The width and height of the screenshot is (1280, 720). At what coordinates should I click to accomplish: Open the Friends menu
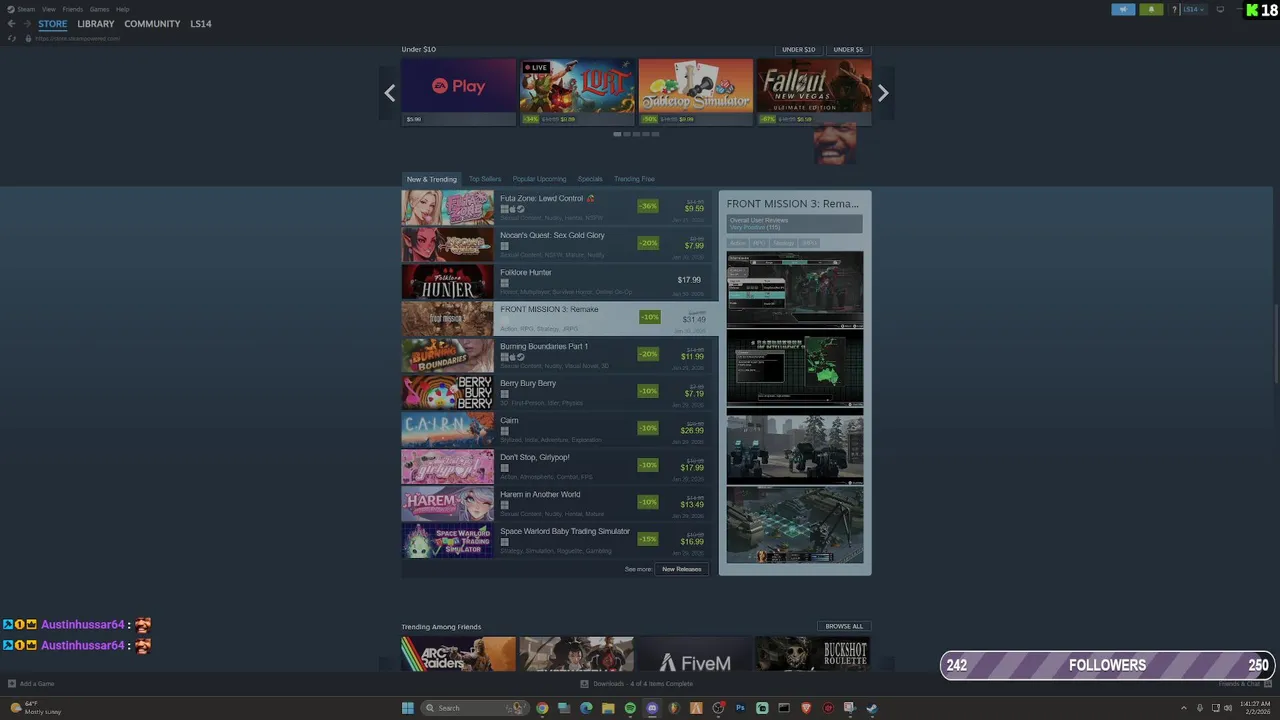coord(73,9)
